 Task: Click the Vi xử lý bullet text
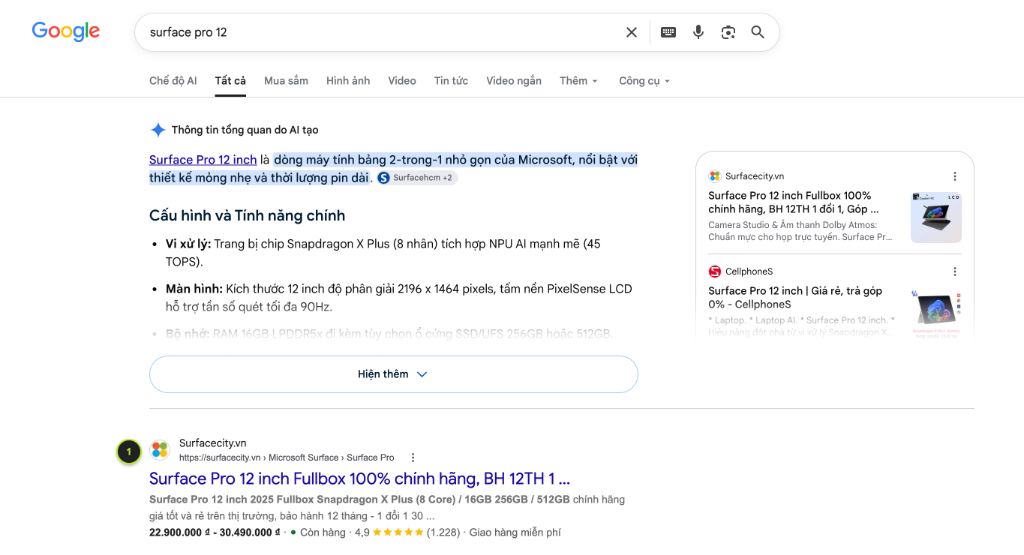383,253
